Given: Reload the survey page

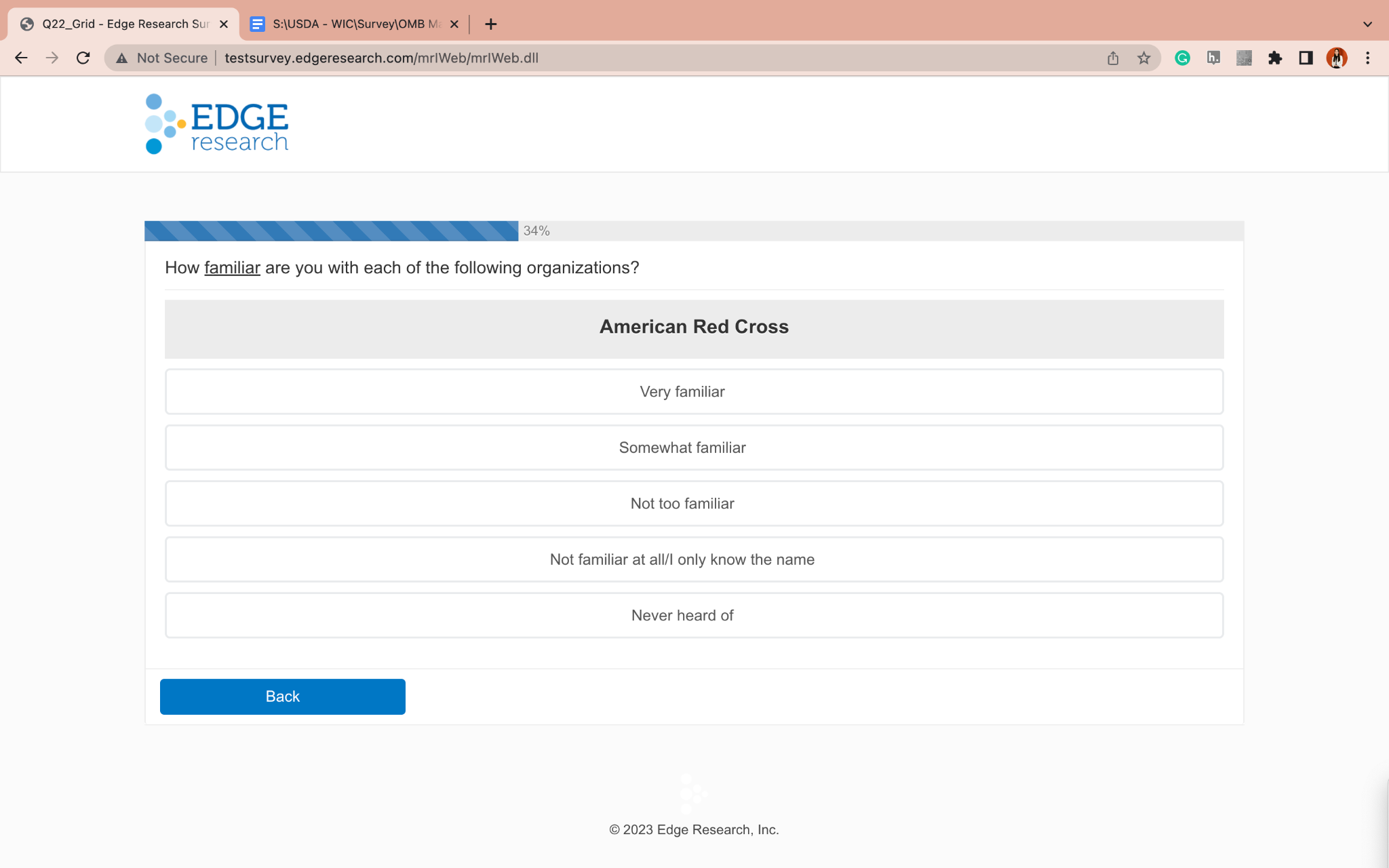Looking at the screenshot, I should (83, 58).
